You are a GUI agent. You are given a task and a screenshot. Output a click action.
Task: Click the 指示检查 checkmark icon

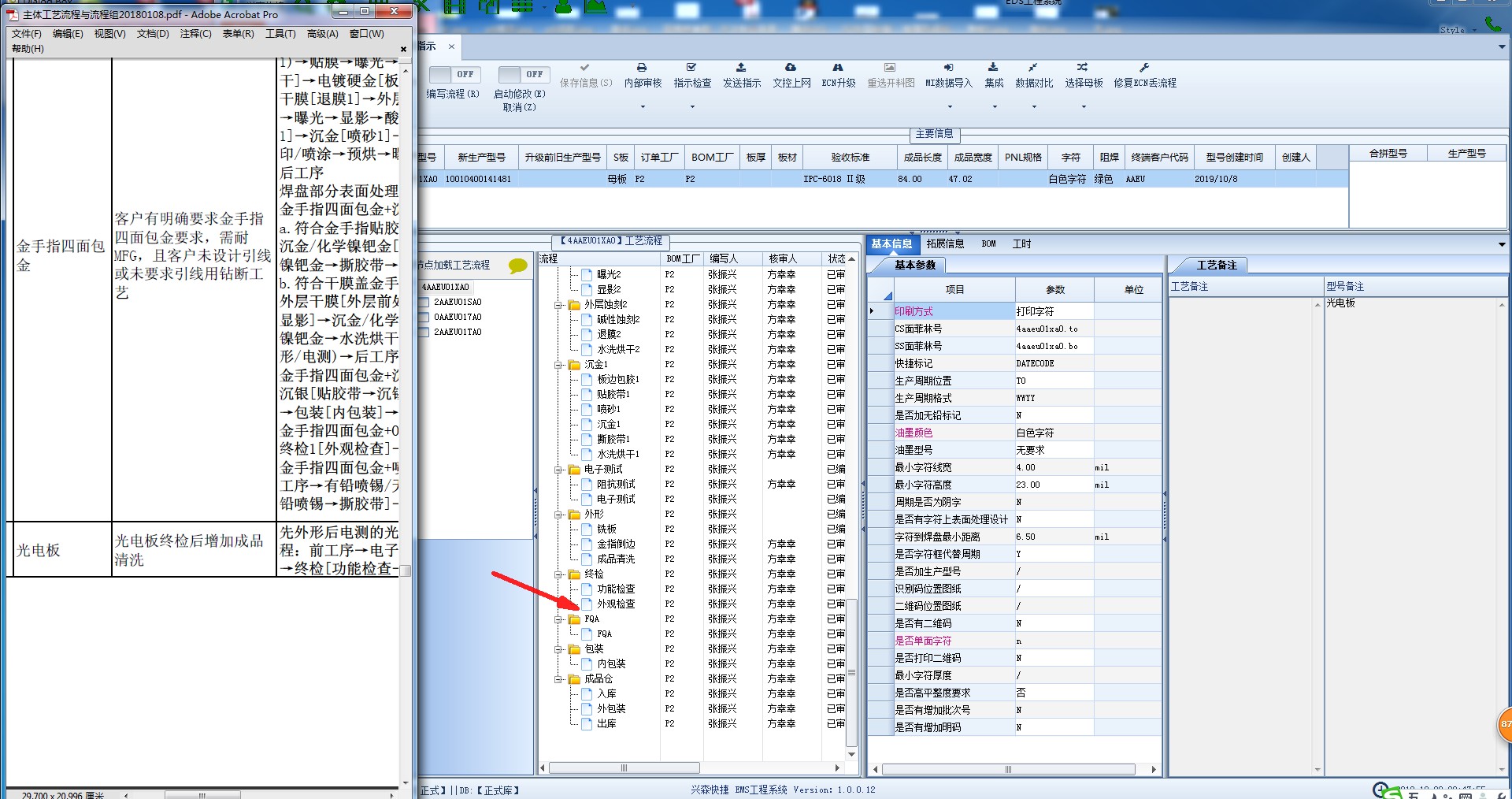(x=691, y=68)
